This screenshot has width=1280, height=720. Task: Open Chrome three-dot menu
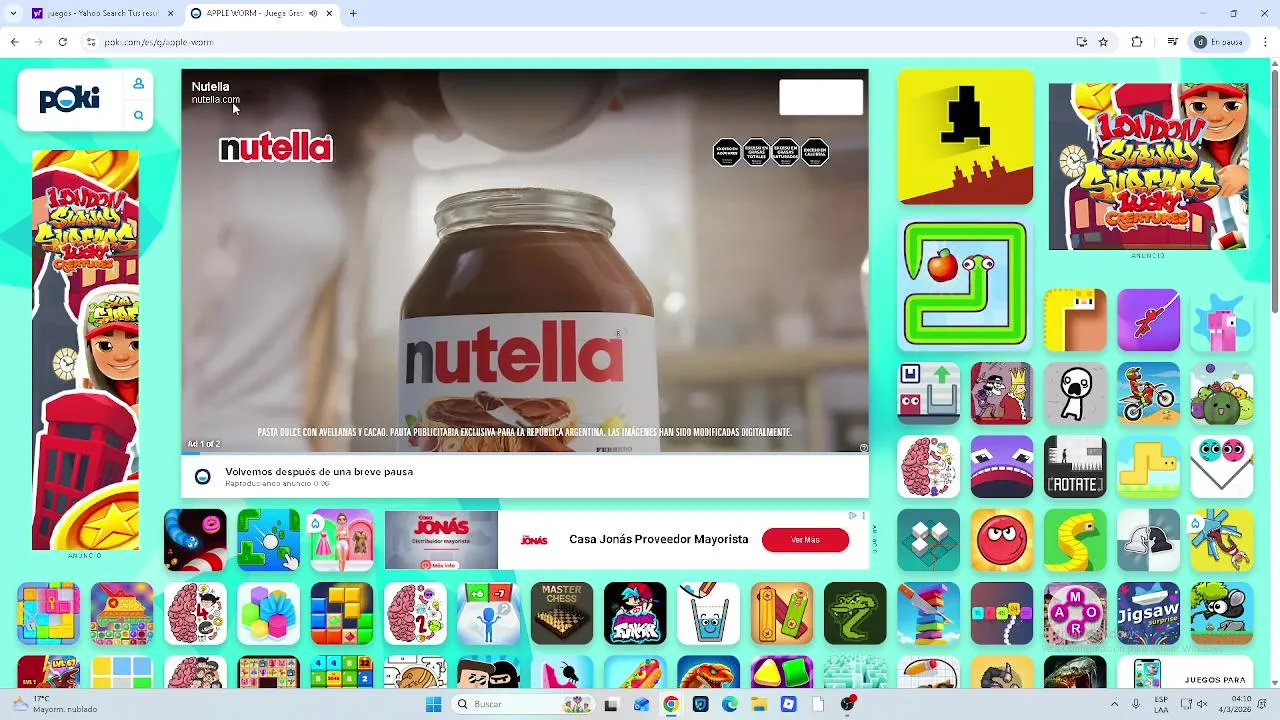[x=1266, y=42]
